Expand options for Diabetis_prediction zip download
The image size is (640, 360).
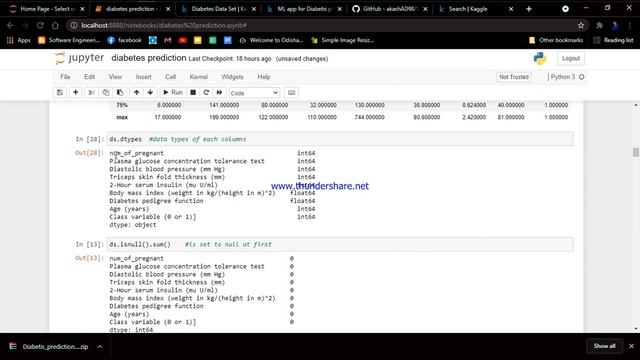tap(100, 347)
